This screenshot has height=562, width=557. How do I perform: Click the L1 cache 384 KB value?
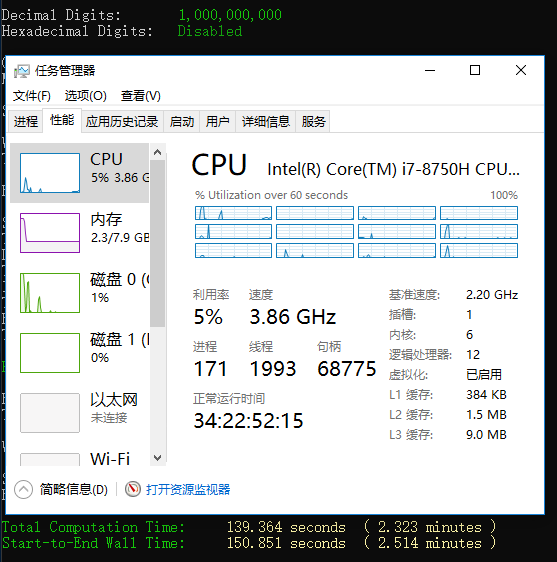pyautogui.click(x=486, y=395)
